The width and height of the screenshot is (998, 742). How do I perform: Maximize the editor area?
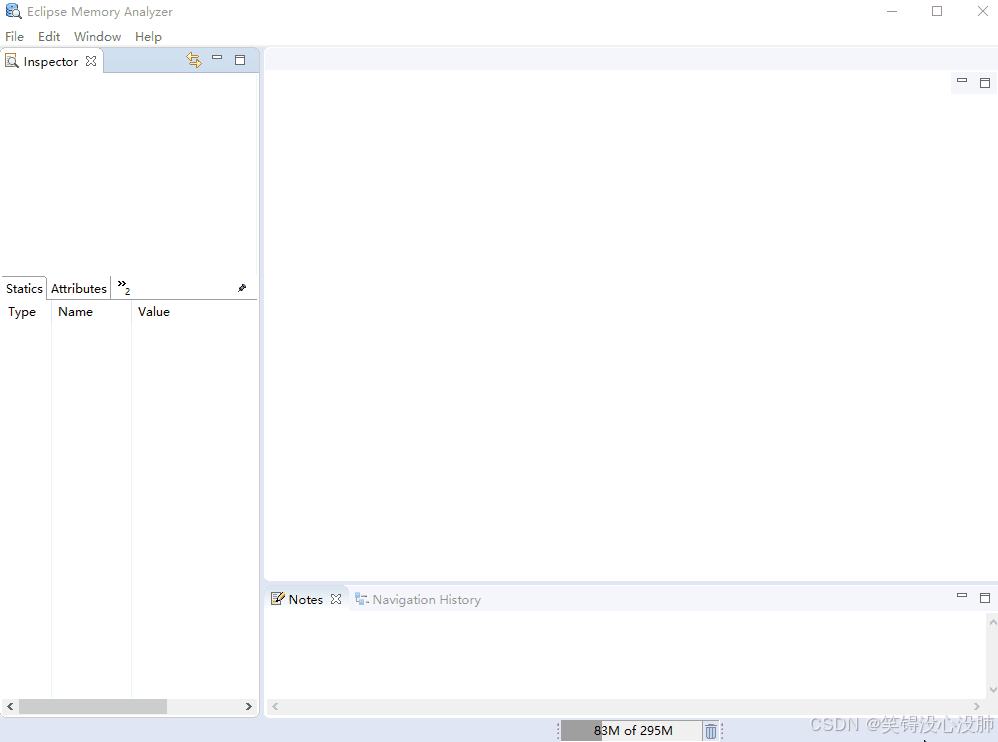pos(985,83)
